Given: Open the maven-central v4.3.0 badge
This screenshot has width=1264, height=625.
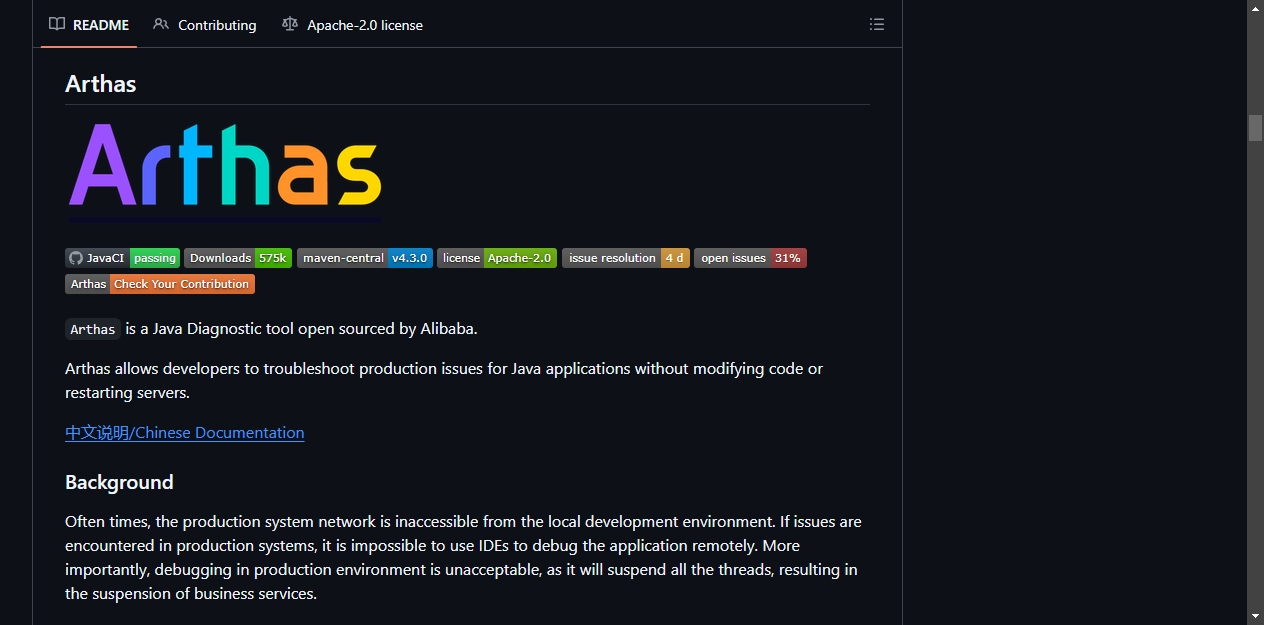Looking at the screenshot, I should [x=365, y=258].
